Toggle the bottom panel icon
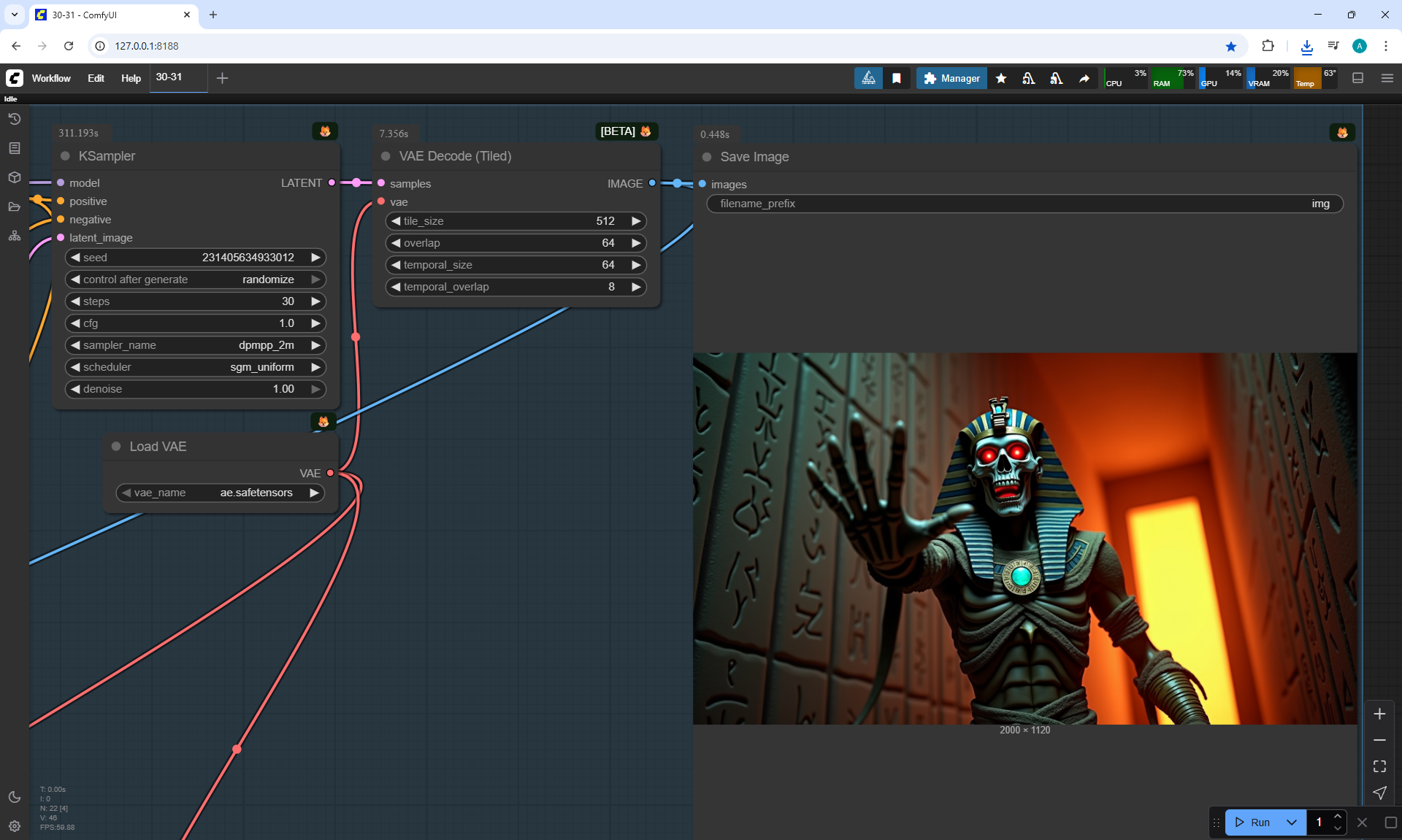The image size is (1402, 840). 1357,78
